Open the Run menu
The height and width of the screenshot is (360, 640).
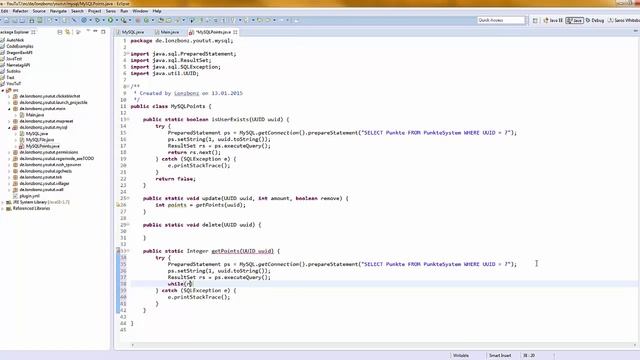[x=124, y=11]
